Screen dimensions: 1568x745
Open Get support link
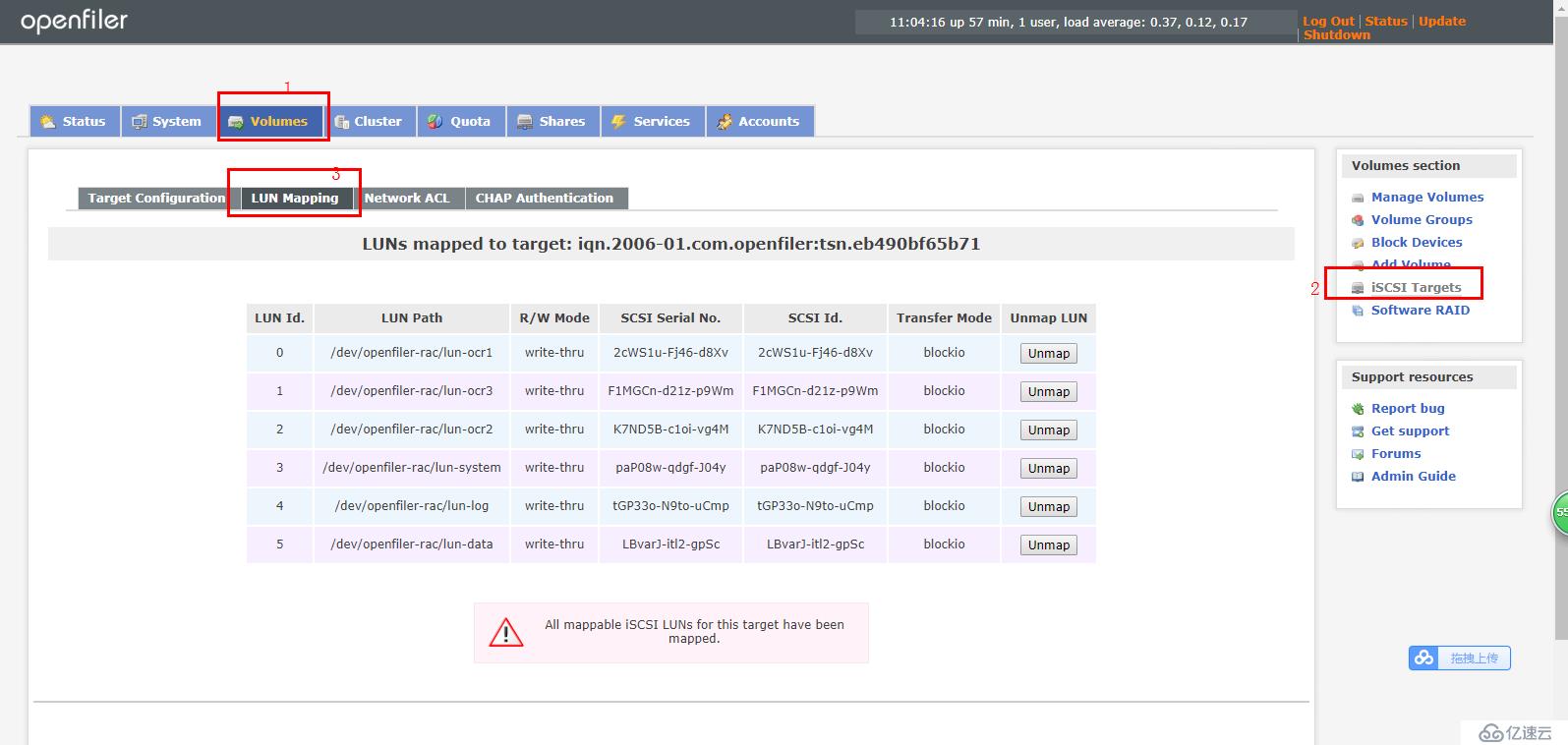[1410, 431]
